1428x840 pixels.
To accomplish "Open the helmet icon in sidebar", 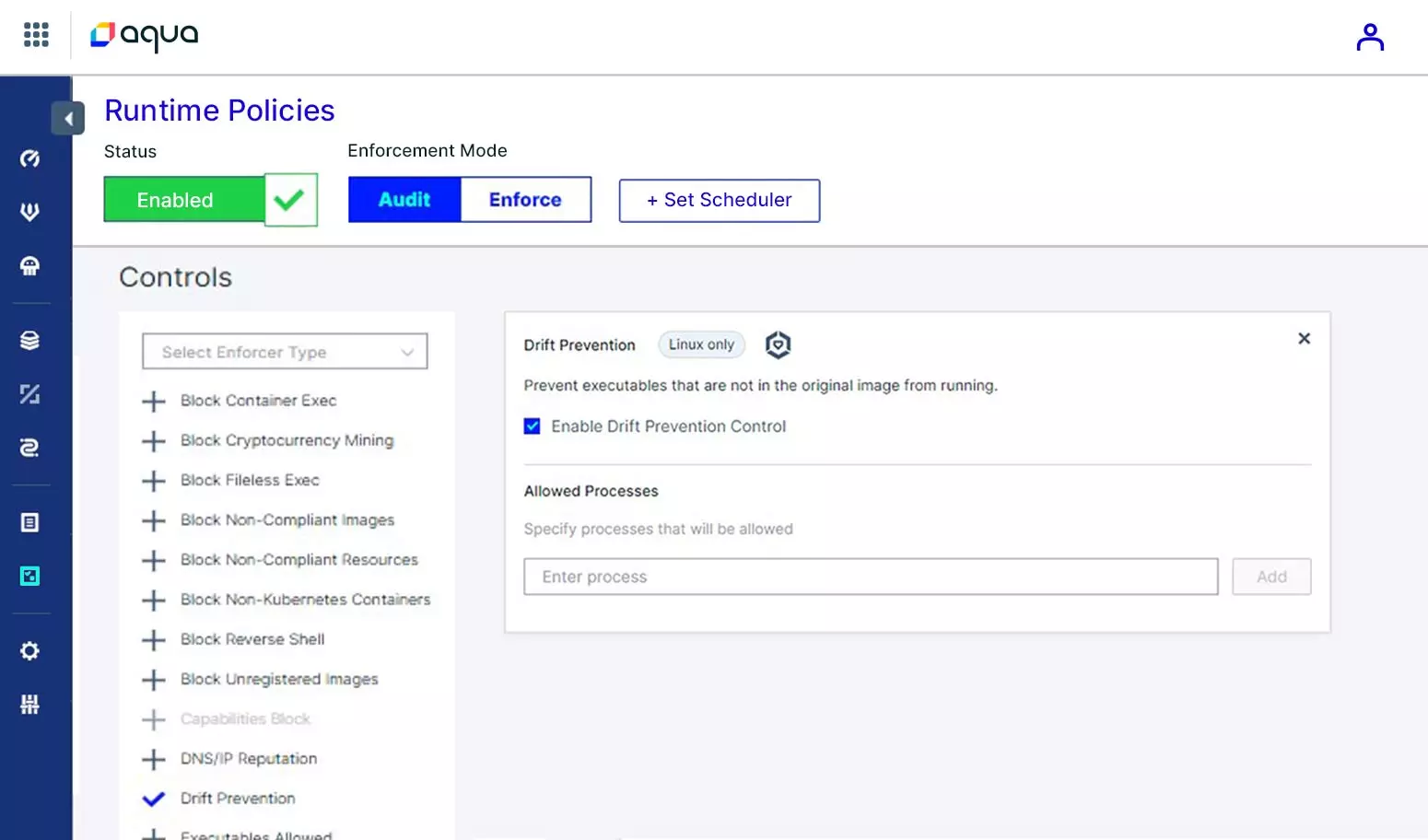I will click(29, 266).
